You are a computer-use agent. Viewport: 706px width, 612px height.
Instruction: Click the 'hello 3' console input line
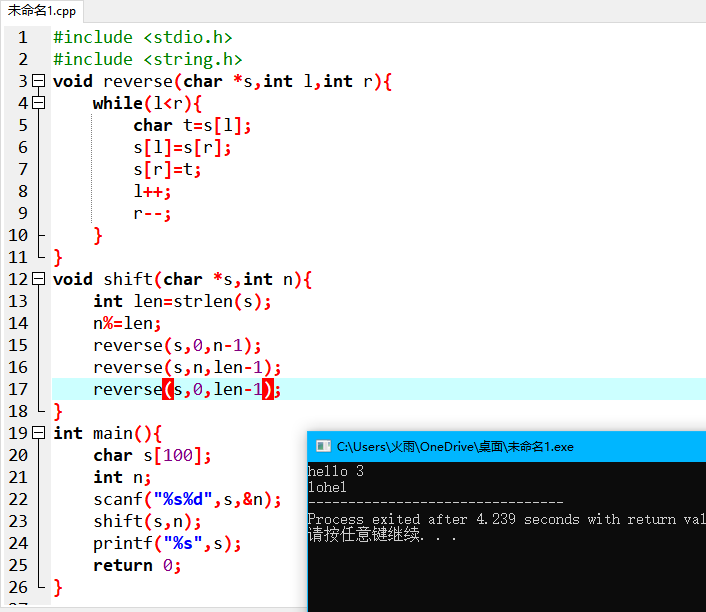[x=335, y=471]
